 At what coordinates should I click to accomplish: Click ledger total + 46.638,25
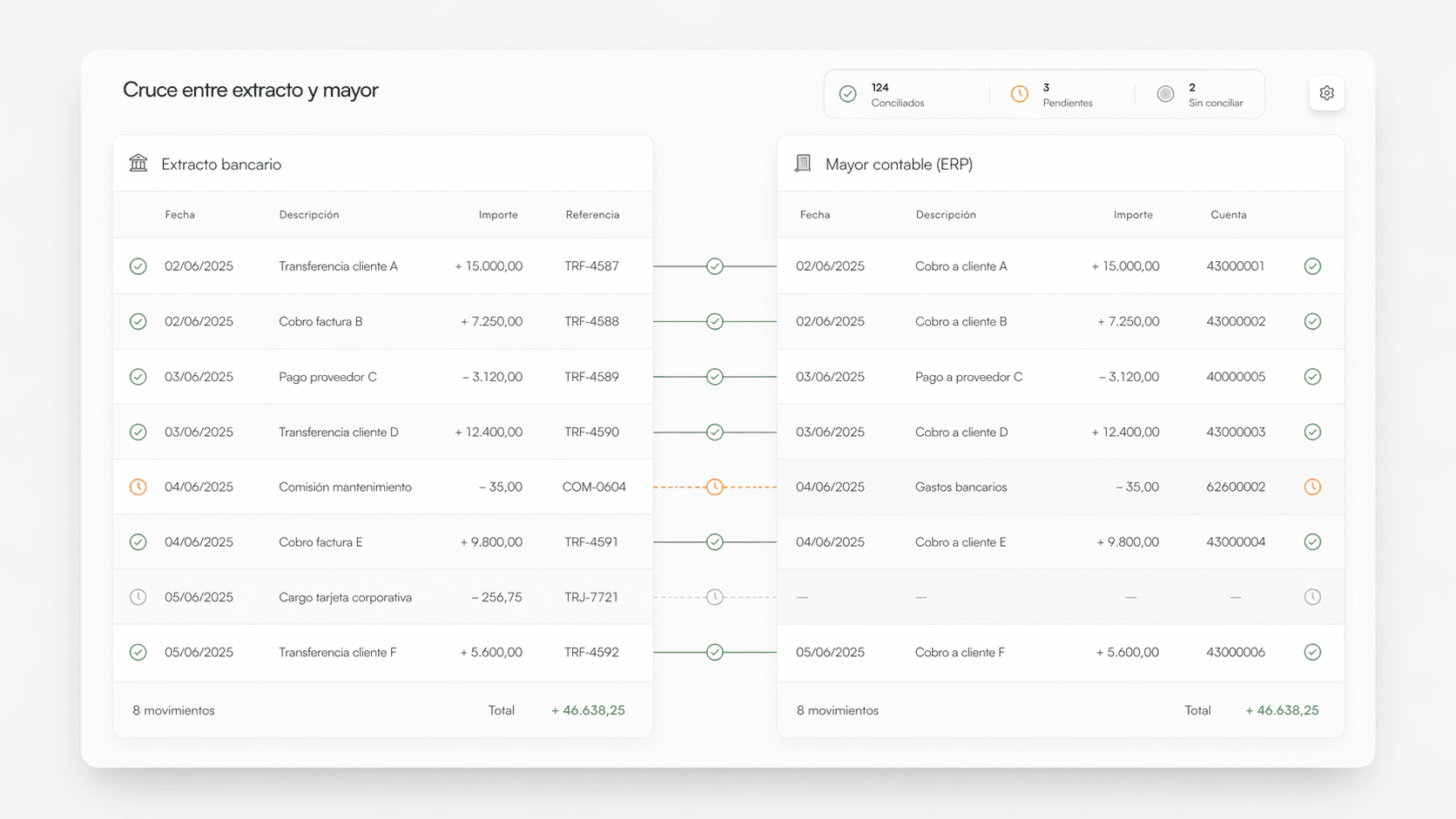(x=1282, y=710)
